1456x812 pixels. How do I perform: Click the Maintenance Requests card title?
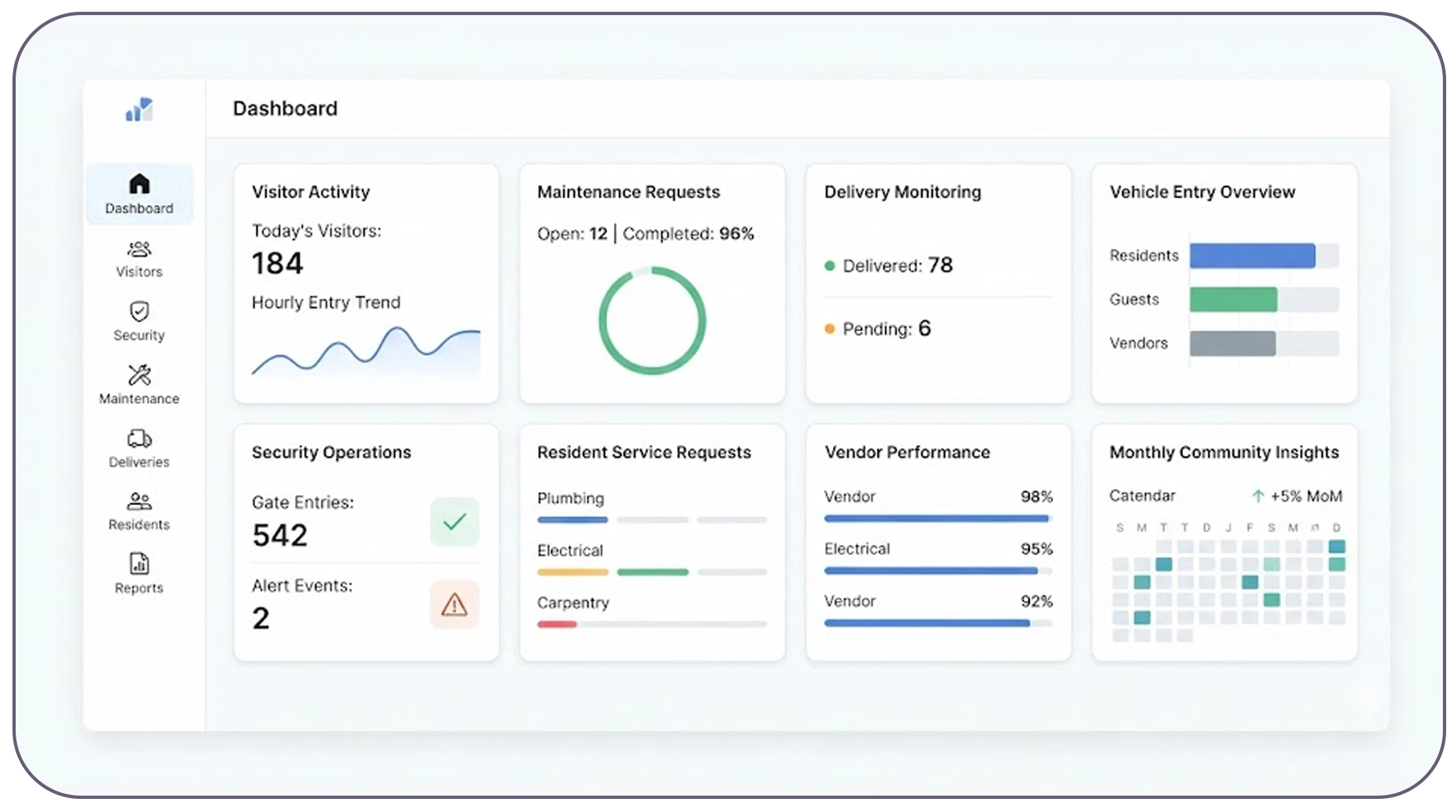[x=629, y=192]
